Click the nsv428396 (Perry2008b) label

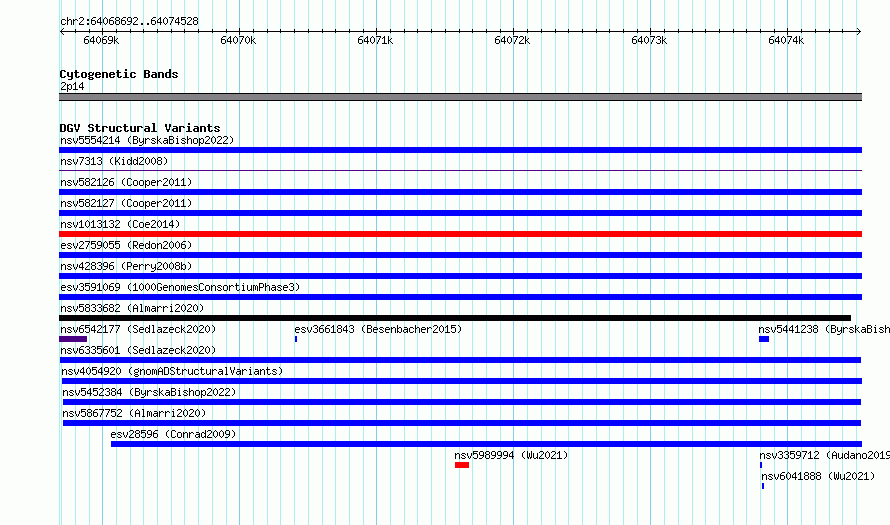click(x=126, y=266)
